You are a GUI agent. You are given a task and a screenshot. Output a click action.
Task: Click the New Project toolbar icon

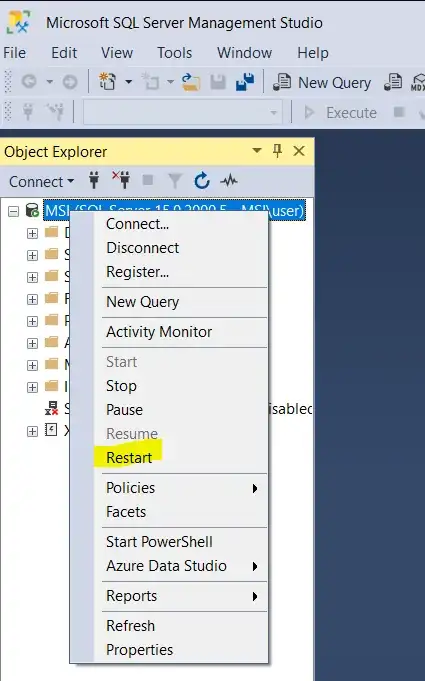[107, 82]
